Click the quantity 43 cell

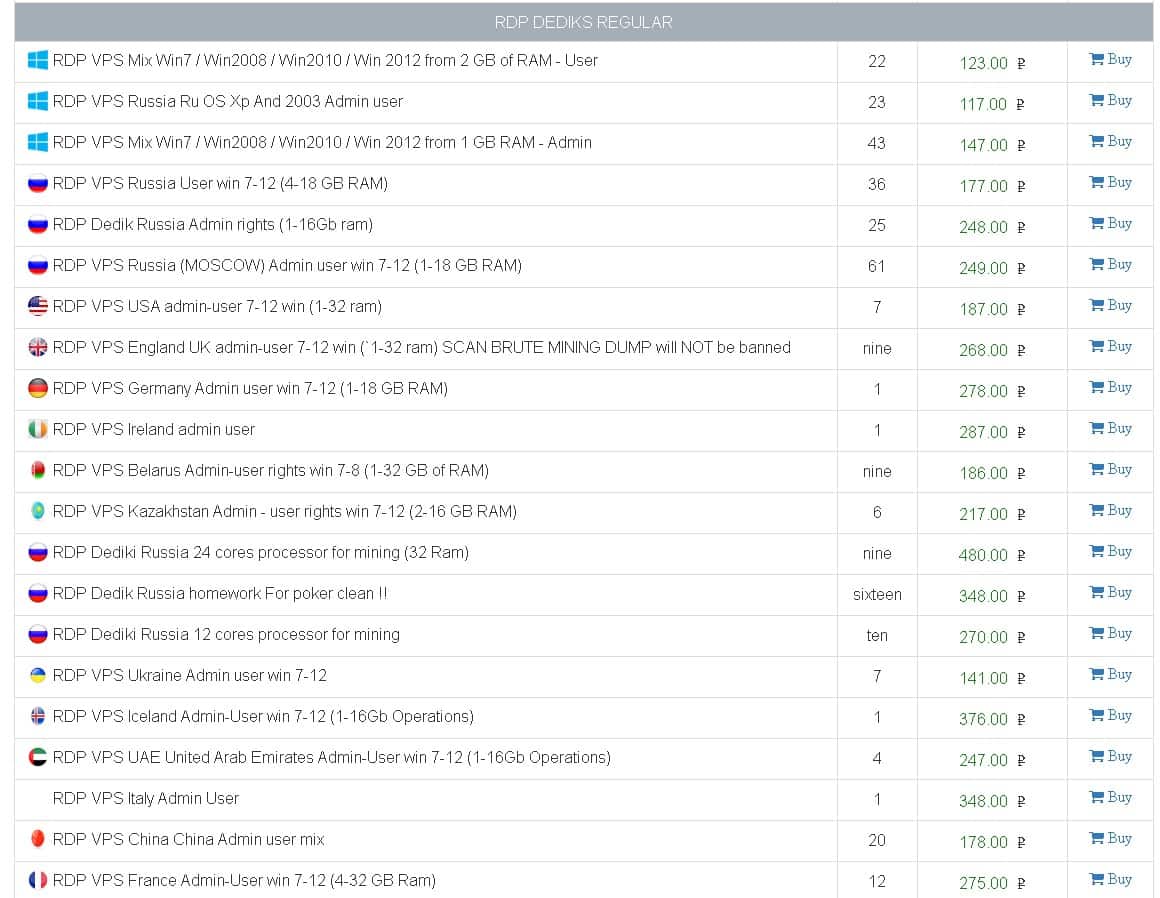point(877,144)
